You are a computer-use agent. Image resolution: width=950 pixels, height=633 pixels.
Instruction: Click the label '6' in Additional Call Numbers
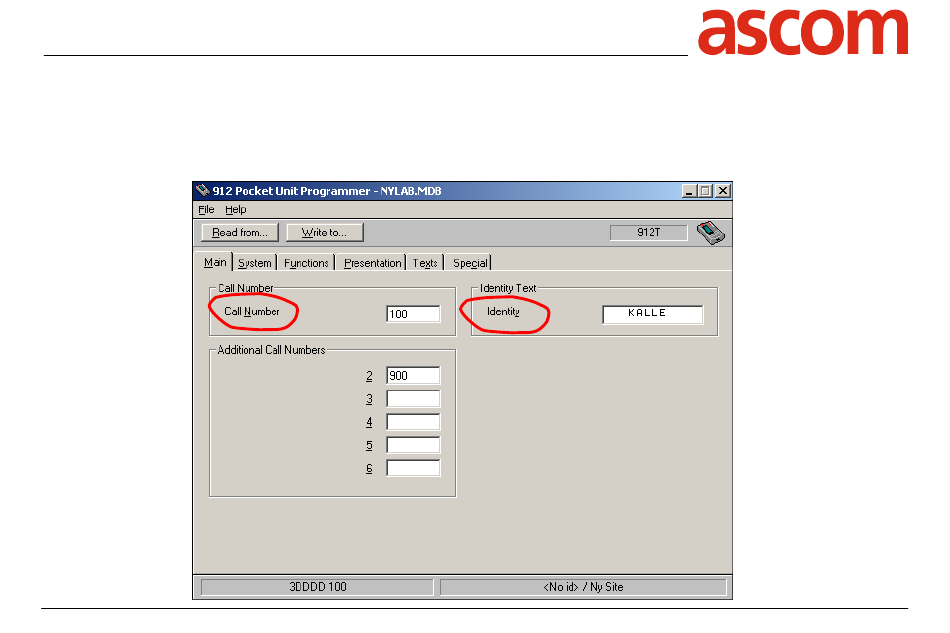[x=369, y=468]
